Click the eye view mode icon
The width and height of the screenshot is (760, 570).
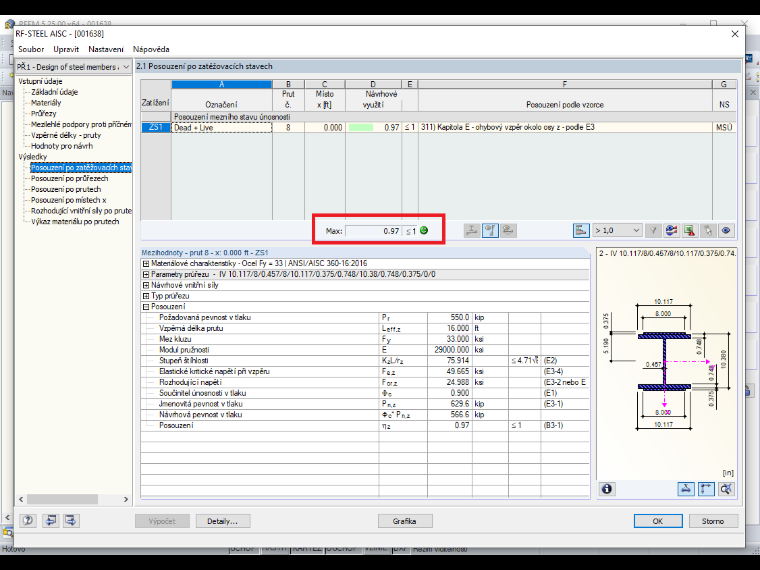point(726,231)
